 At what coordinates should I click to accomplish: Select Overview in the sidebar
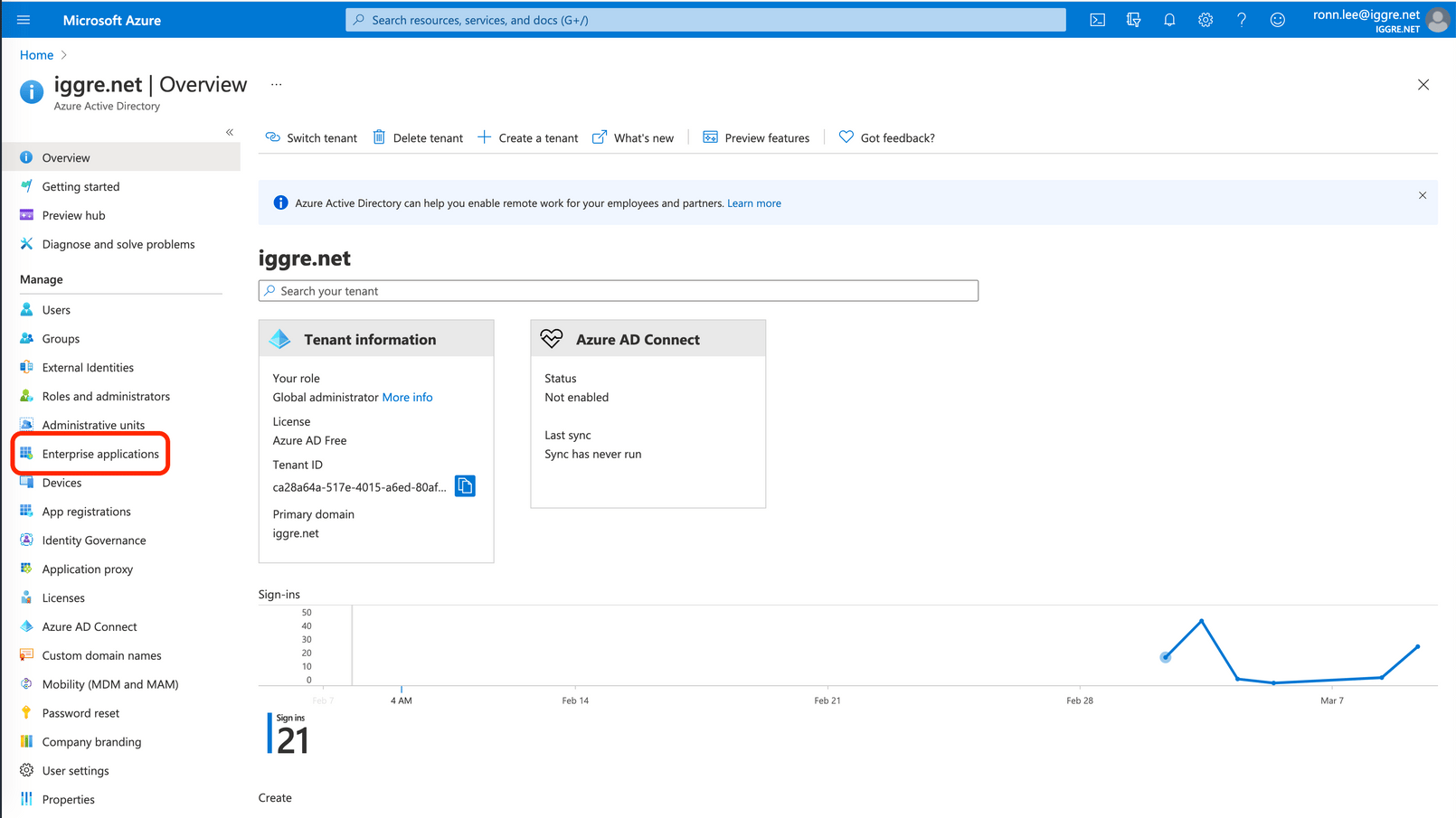pyautogui.click(x=121, y=157)
